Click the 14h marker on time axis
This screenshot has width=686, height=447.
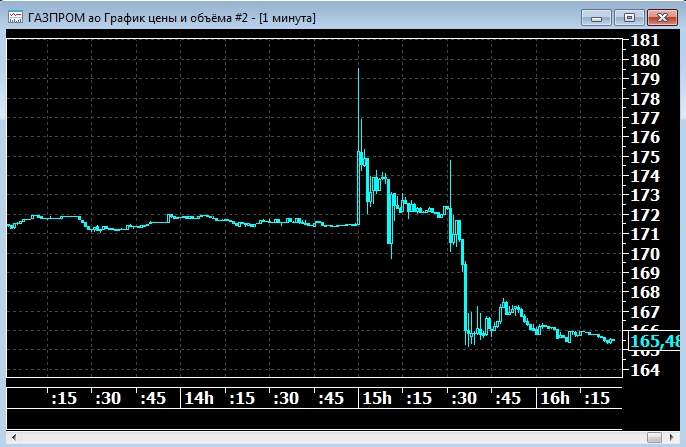coord(198,398)
